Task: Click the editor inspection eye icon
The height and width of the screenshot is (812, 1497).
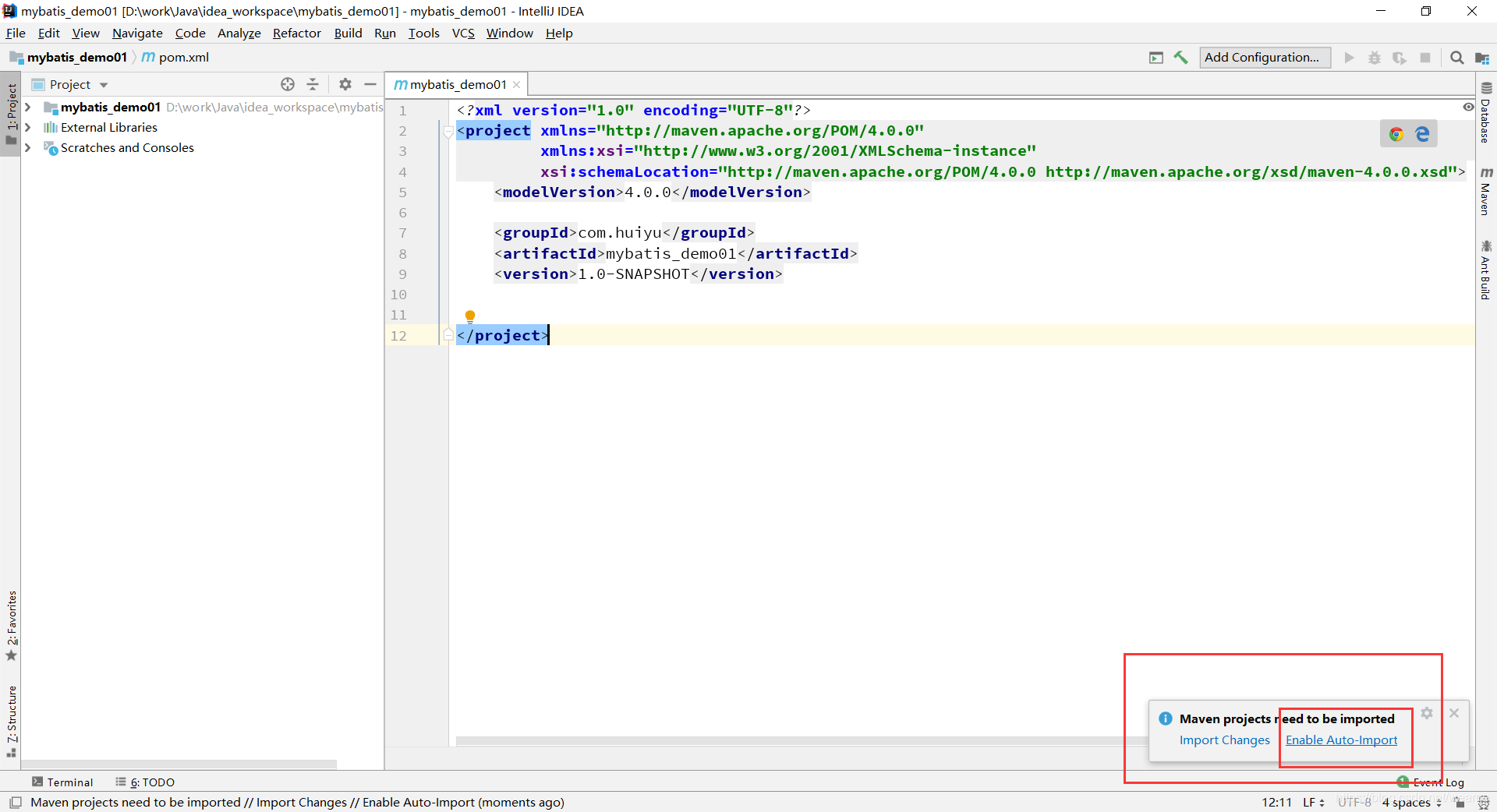Action: click(x=1468, y=107)
